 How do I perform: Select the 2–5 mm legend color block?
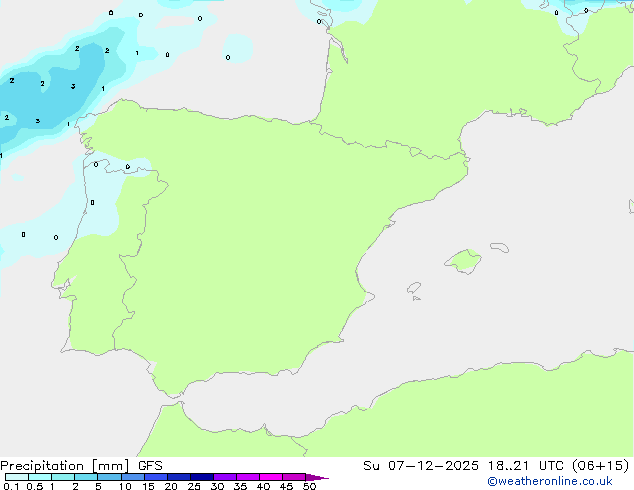pyautogui.click(x=86, y=477)
